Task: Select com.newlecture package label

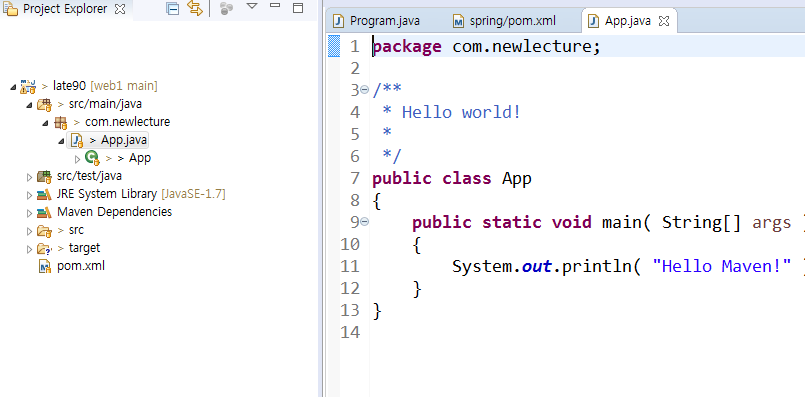Action: [127, 122]
